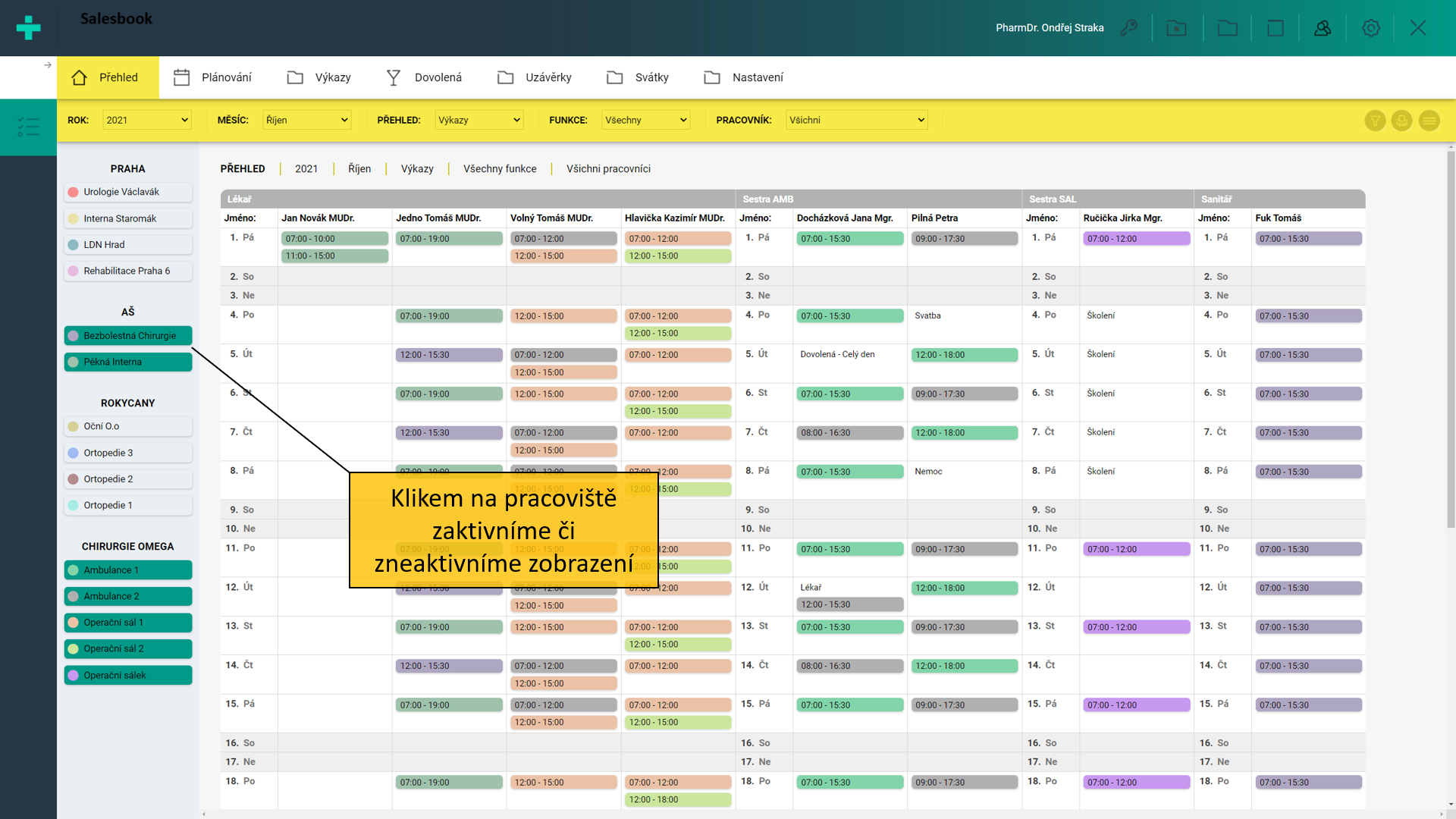The height and width of the screenshot is (819, 1456).
Task: Expand the MĚSÍC month dropdown
Action: point(306,120)
